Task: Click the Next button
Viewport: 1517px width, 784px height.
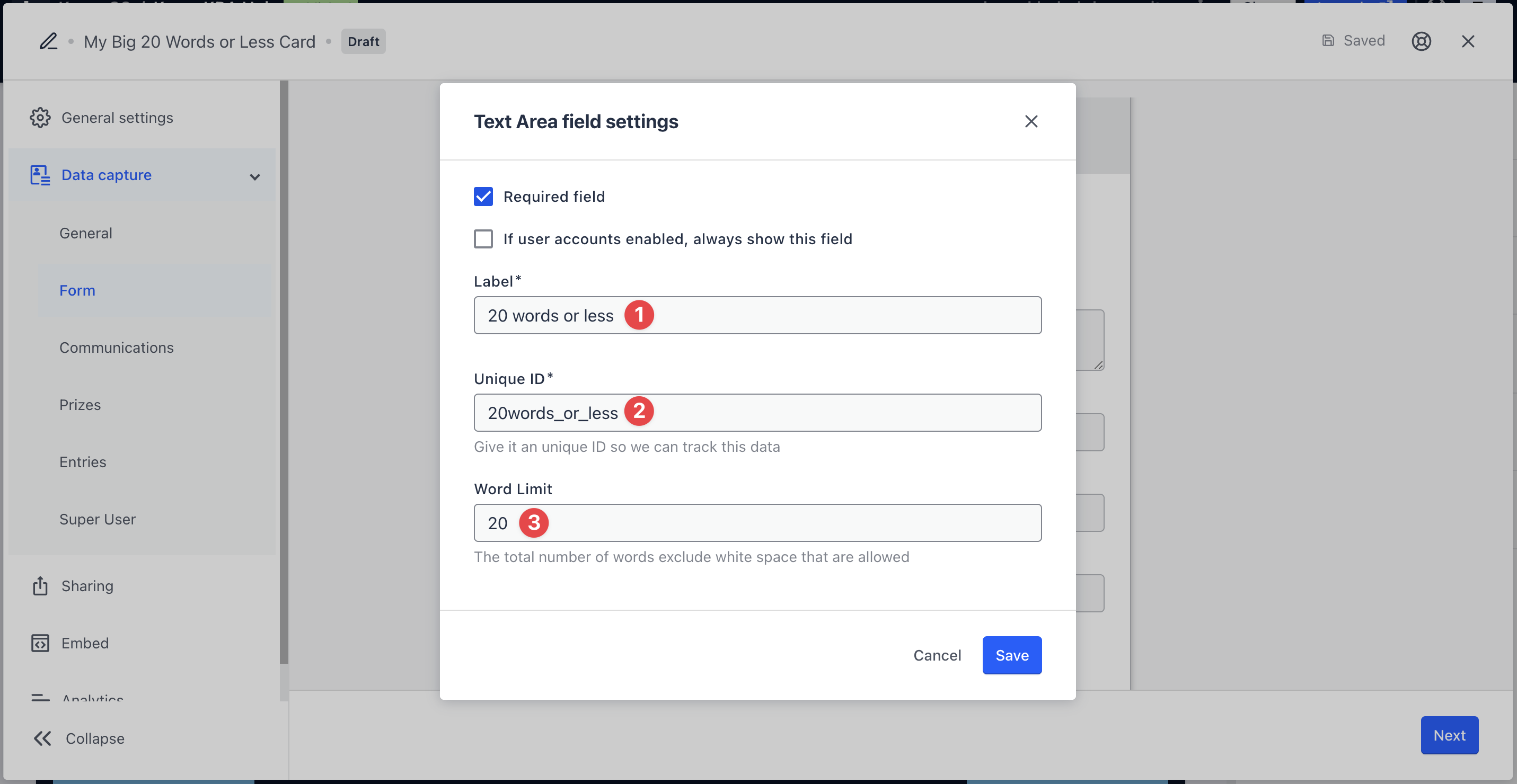Action: coord(1449,735)
